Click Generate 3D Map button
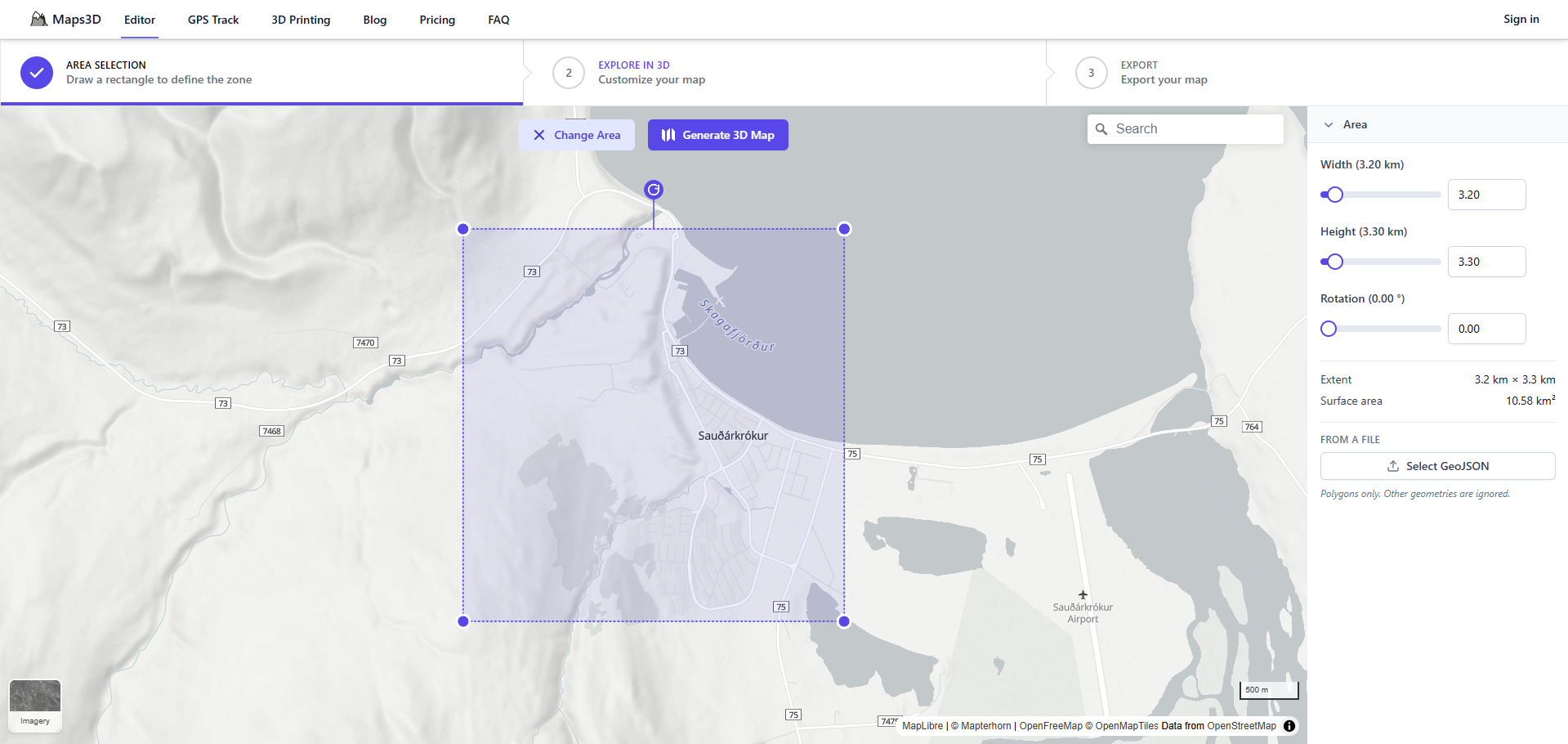The image size is (1568, 744). (718, 135)
